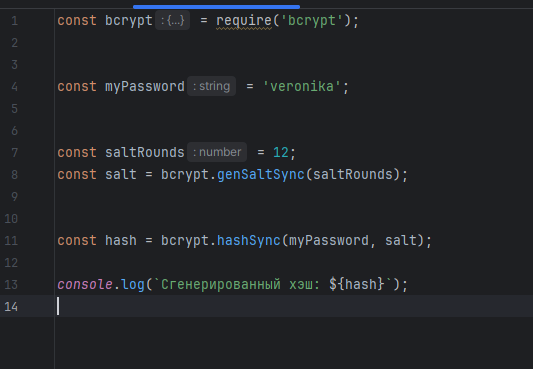Click the 'require' function call
This screenshot has height=369, width=533.
pyautogui.click(x=244, y=21)
